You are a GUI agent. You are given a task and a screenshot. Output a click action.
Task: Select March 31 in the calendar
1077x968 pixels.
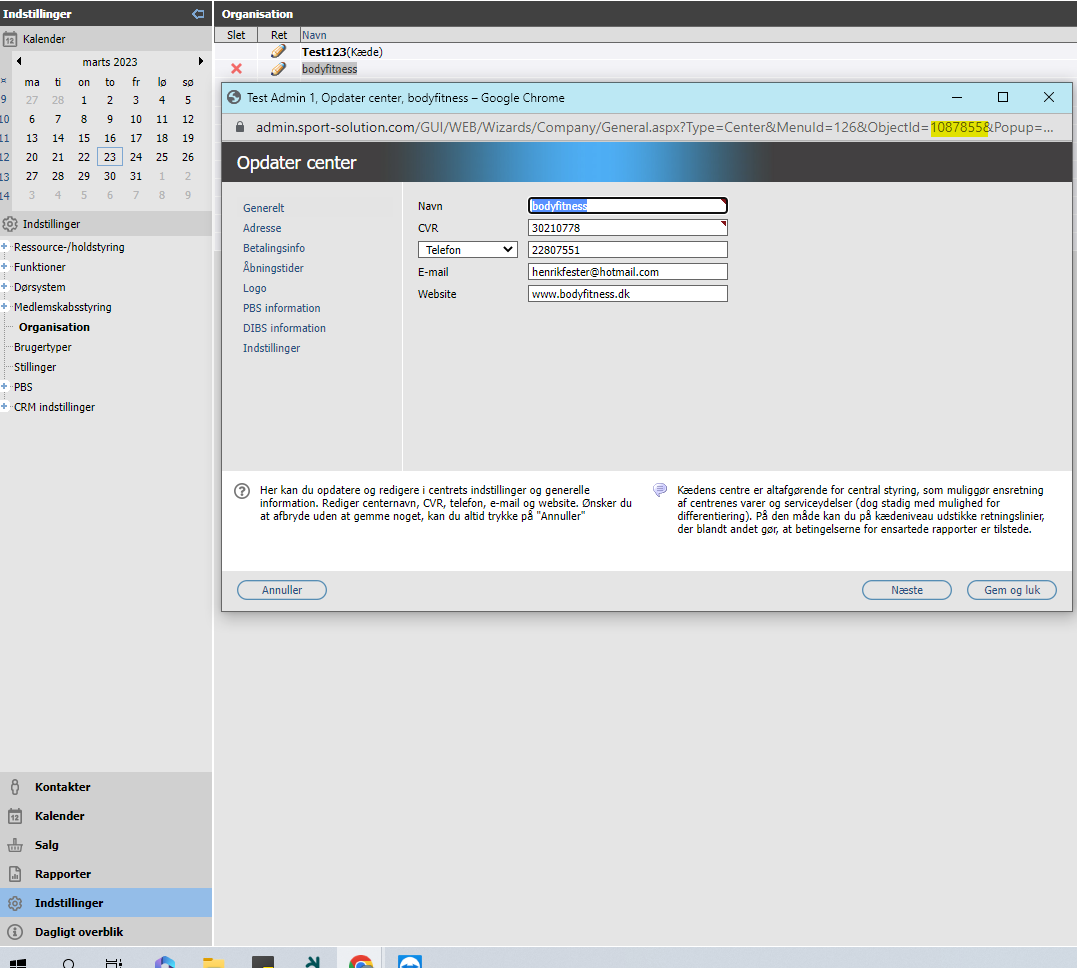[136, 176]
